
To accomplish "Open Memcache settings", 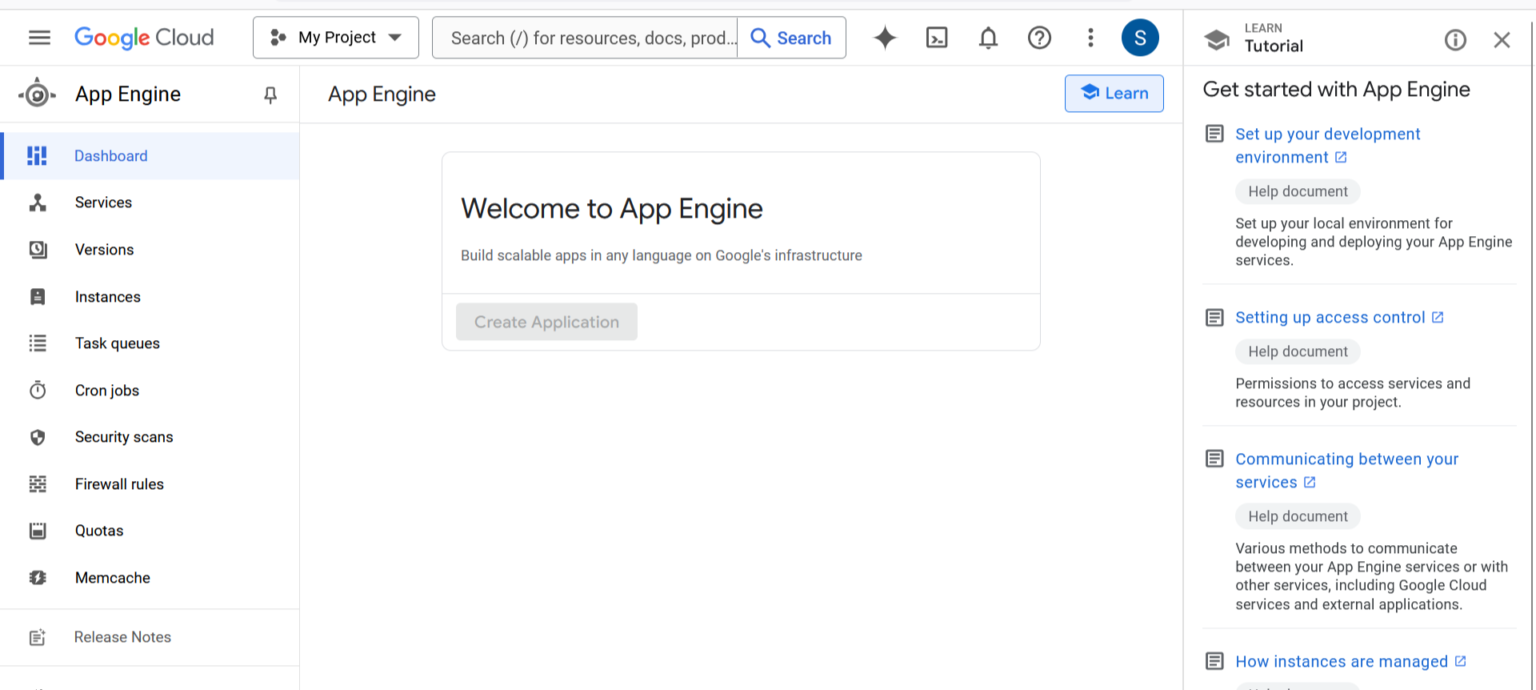I will [112, 578].
